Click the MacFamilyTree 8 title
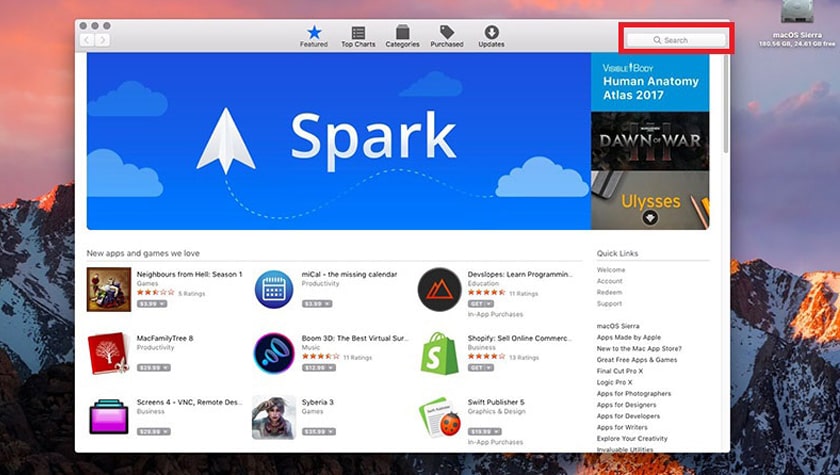This screenshot has width=840, height=475. point(165,338)
